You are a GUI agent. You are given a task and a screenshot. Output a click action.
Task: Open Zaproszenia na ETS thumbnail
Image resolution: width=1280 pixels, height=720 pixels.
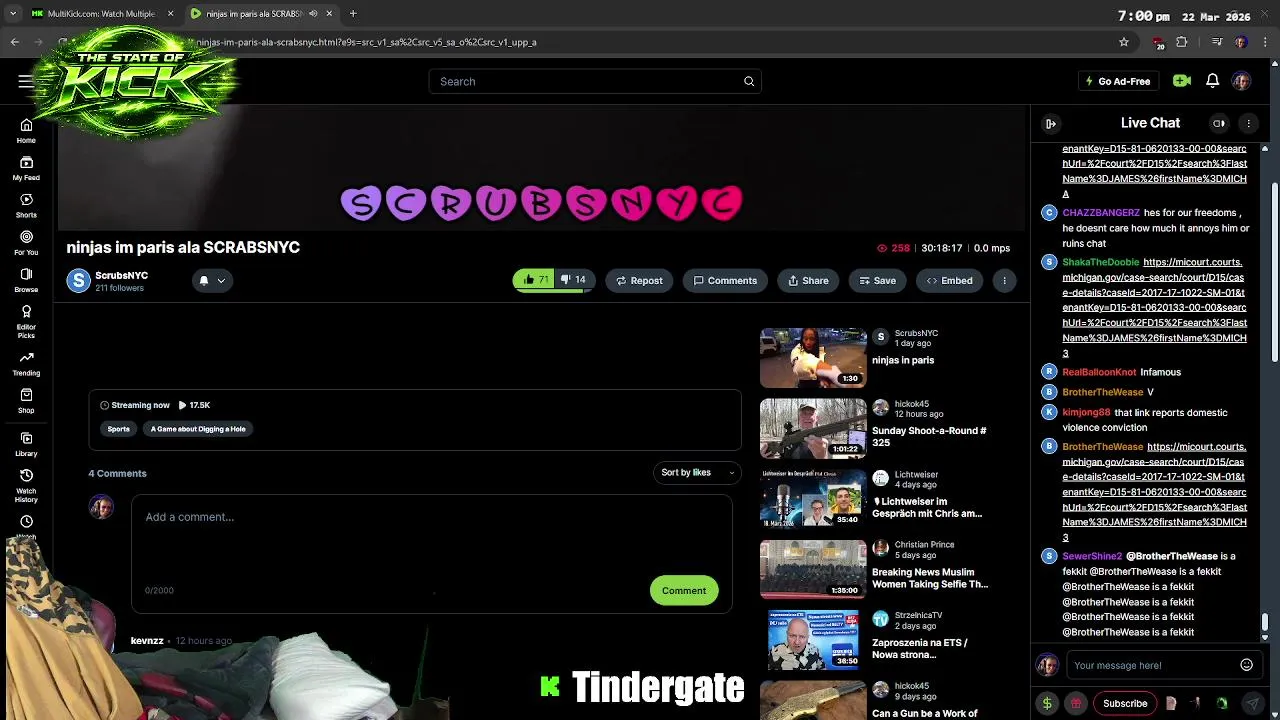[813, 640]
